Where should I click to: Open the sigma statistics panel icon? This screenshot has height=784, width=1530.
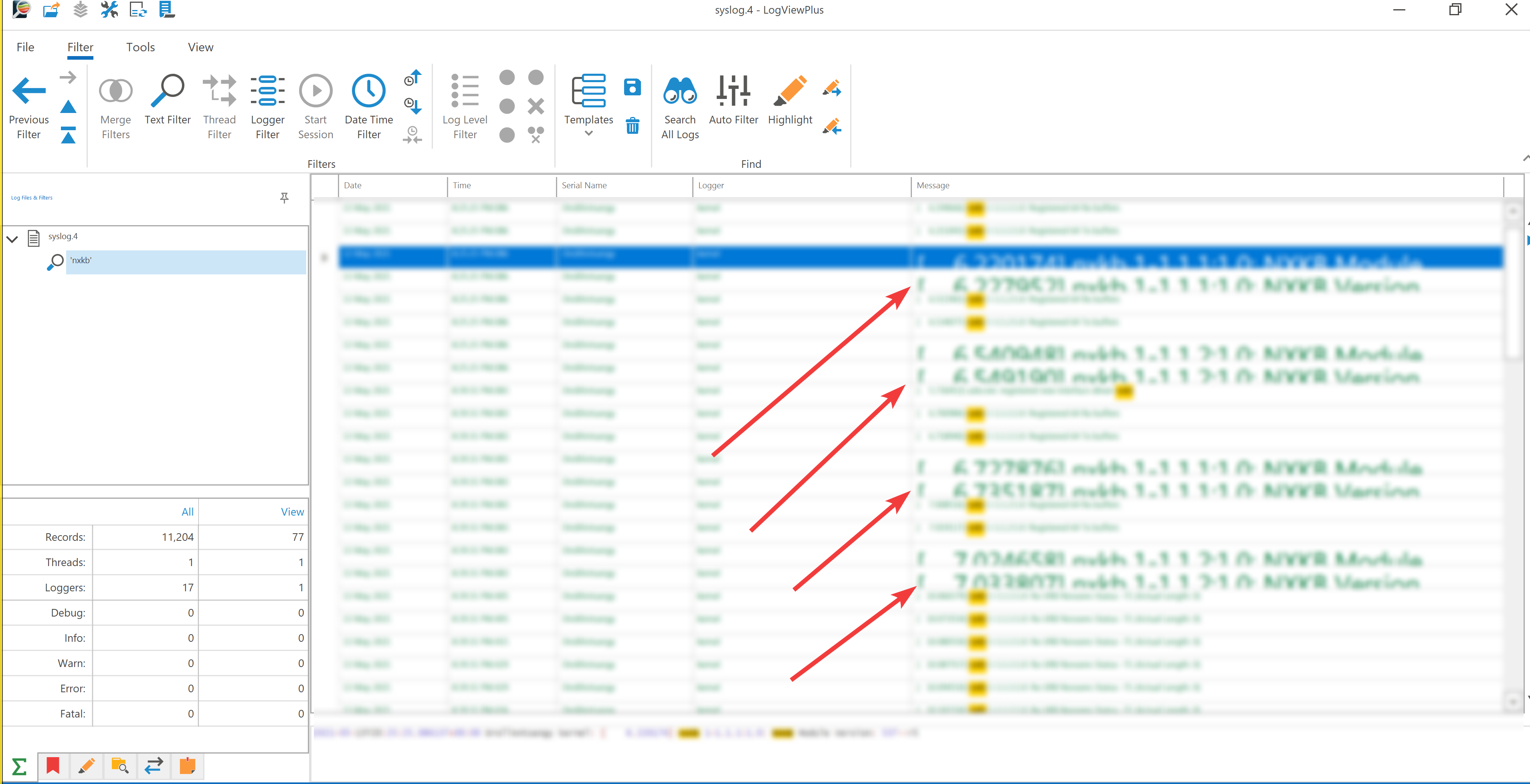point(19,766)
